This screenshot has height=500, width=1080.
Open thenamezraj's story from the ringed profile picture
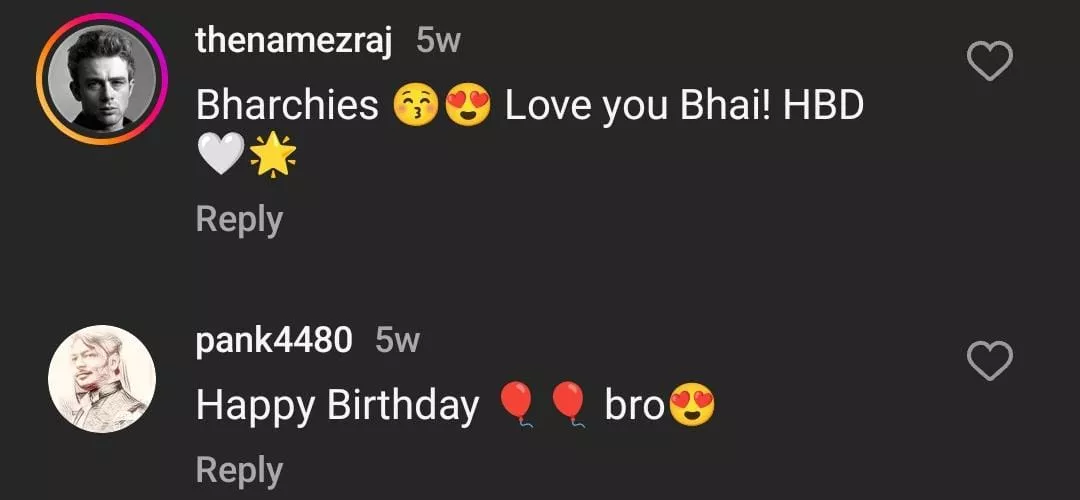102,79
